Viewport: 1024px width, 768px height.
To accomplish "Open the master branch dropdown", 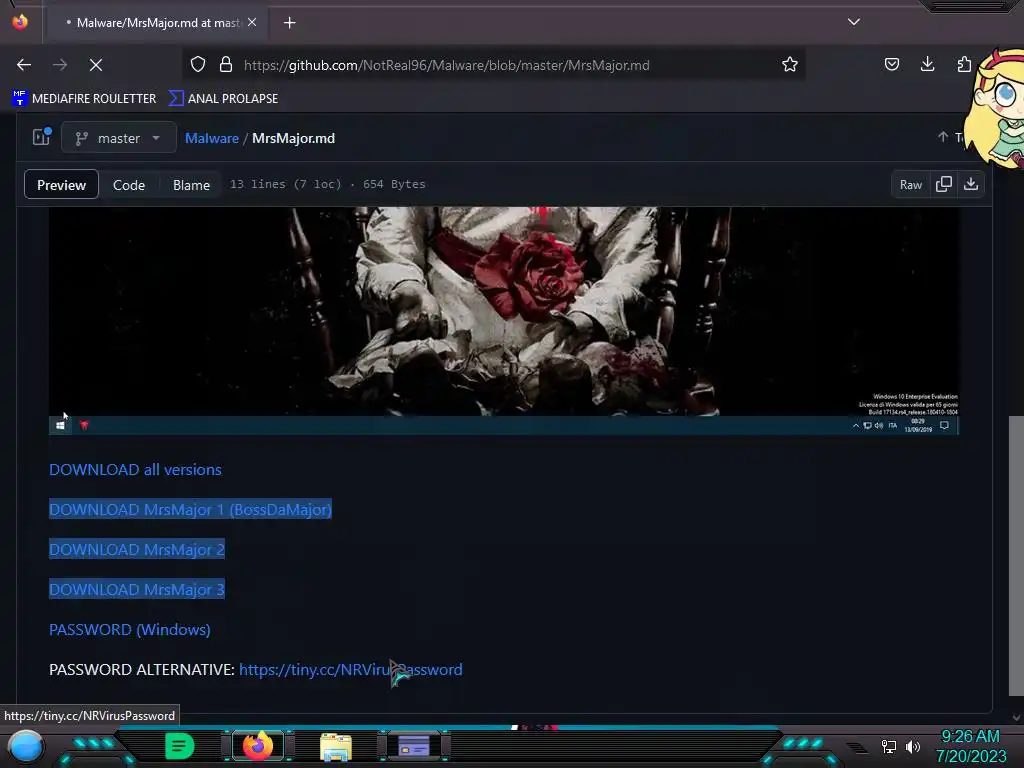I will [x=119, y=138].
